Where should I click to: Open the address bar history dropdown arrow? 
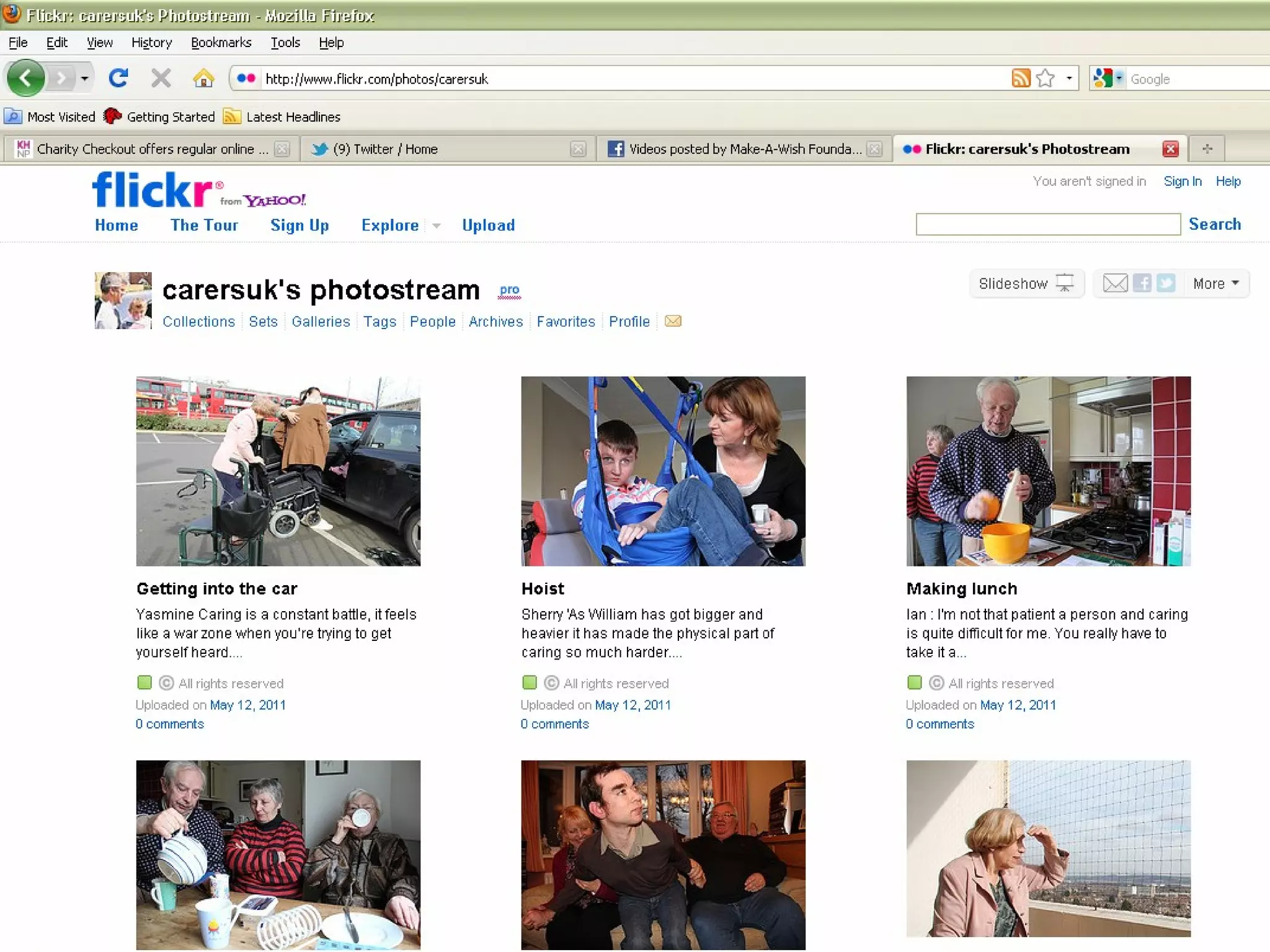1069,79
